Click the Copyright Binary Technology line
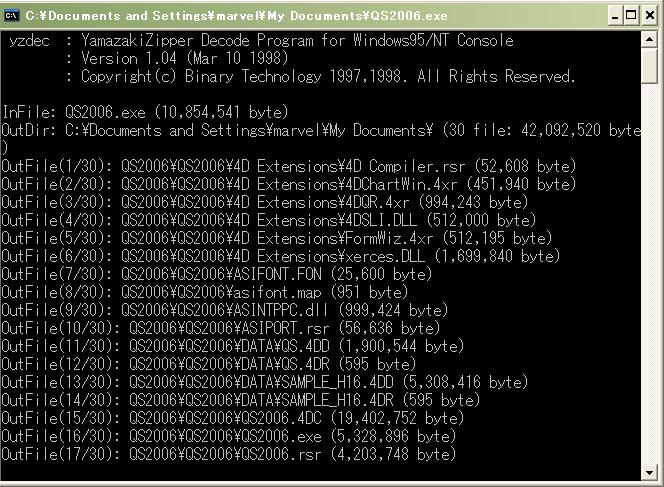 [x=328, y=77]
